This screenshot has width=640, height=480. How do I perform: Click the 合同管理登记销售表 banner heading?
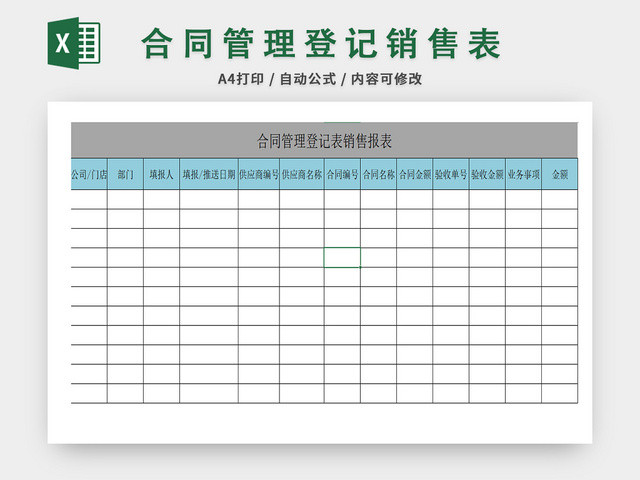pyautogui.click(x=321, y=44)
